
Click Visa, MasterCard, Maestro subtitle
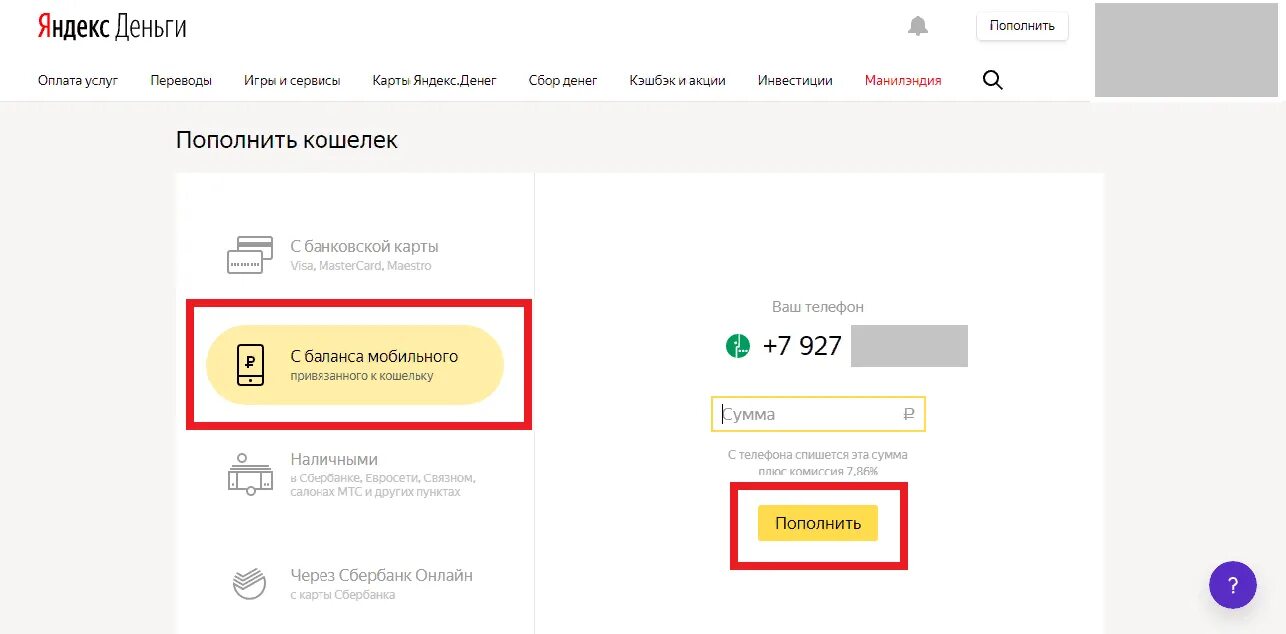[361, 266]
